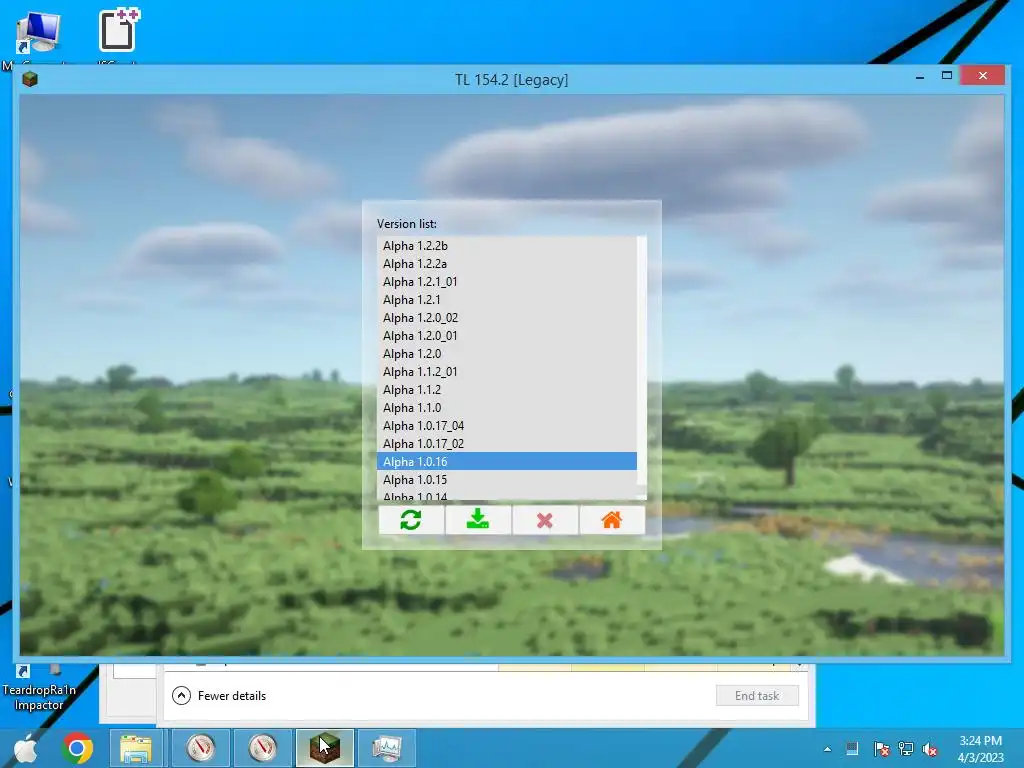Collapse Task Manager with Fewer details
This screenshot has width=1024, height=768.
(x=219, y=696)
